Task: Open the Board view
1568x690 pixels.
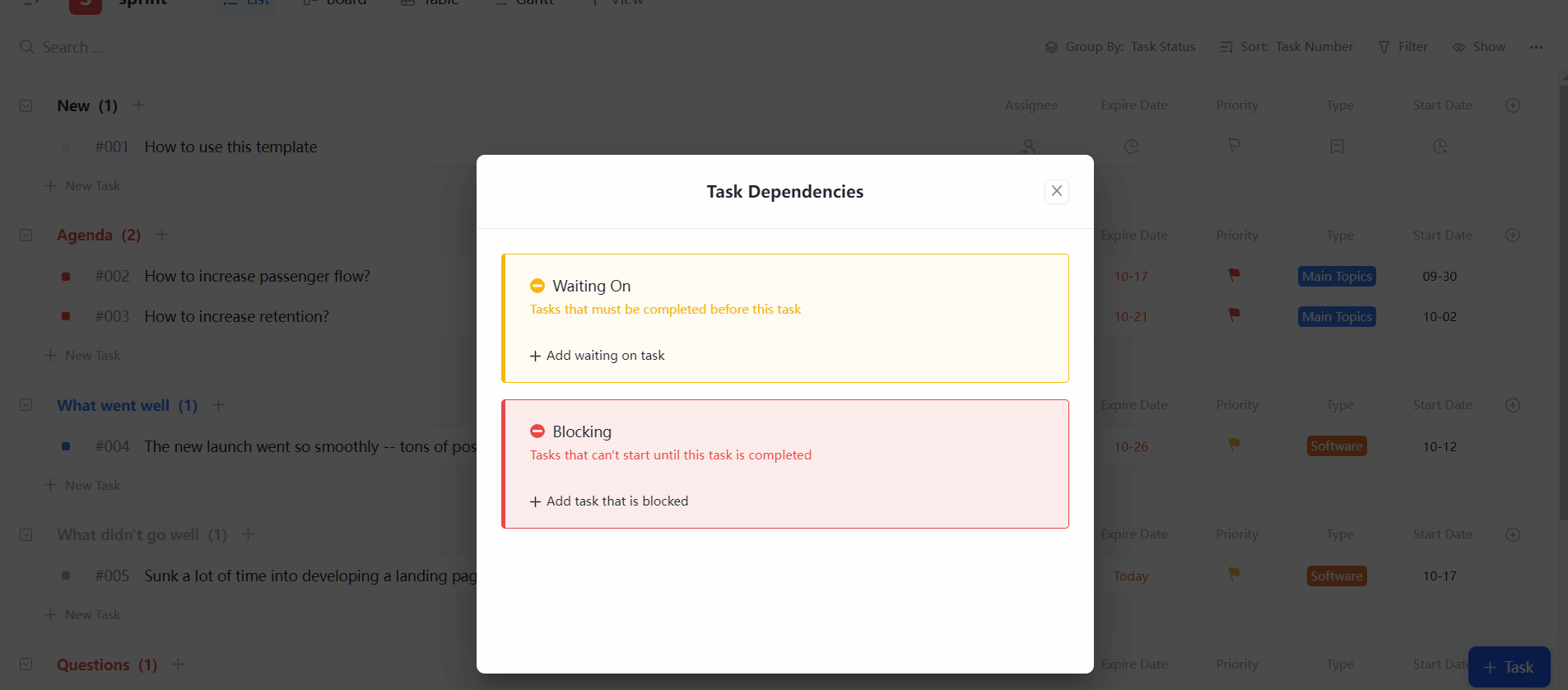Action: (x=309, y=2)
